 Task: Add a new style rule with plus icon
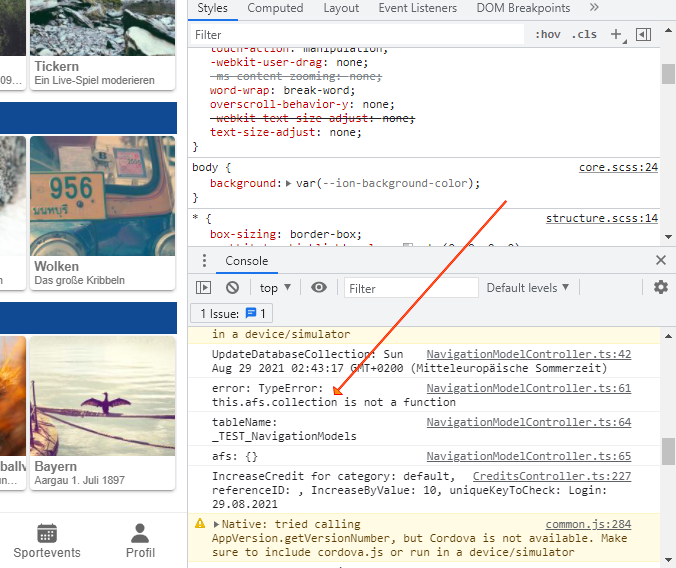617,35
